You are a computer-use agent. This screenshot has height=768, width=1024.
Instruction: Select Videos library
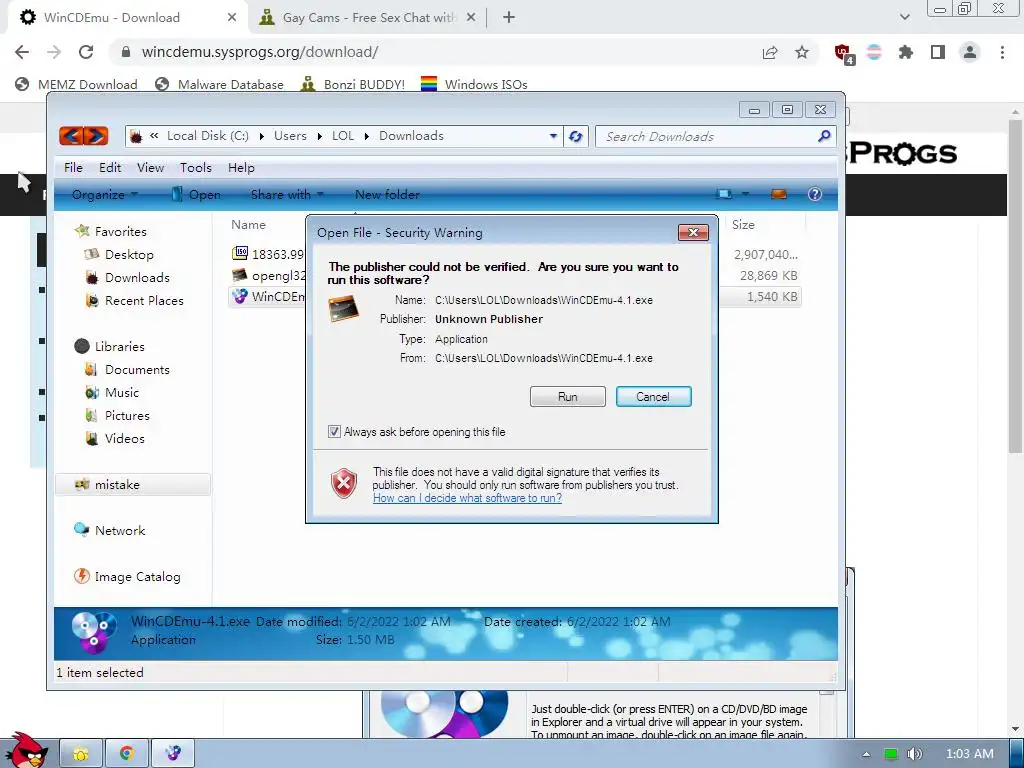coord(124,438)
